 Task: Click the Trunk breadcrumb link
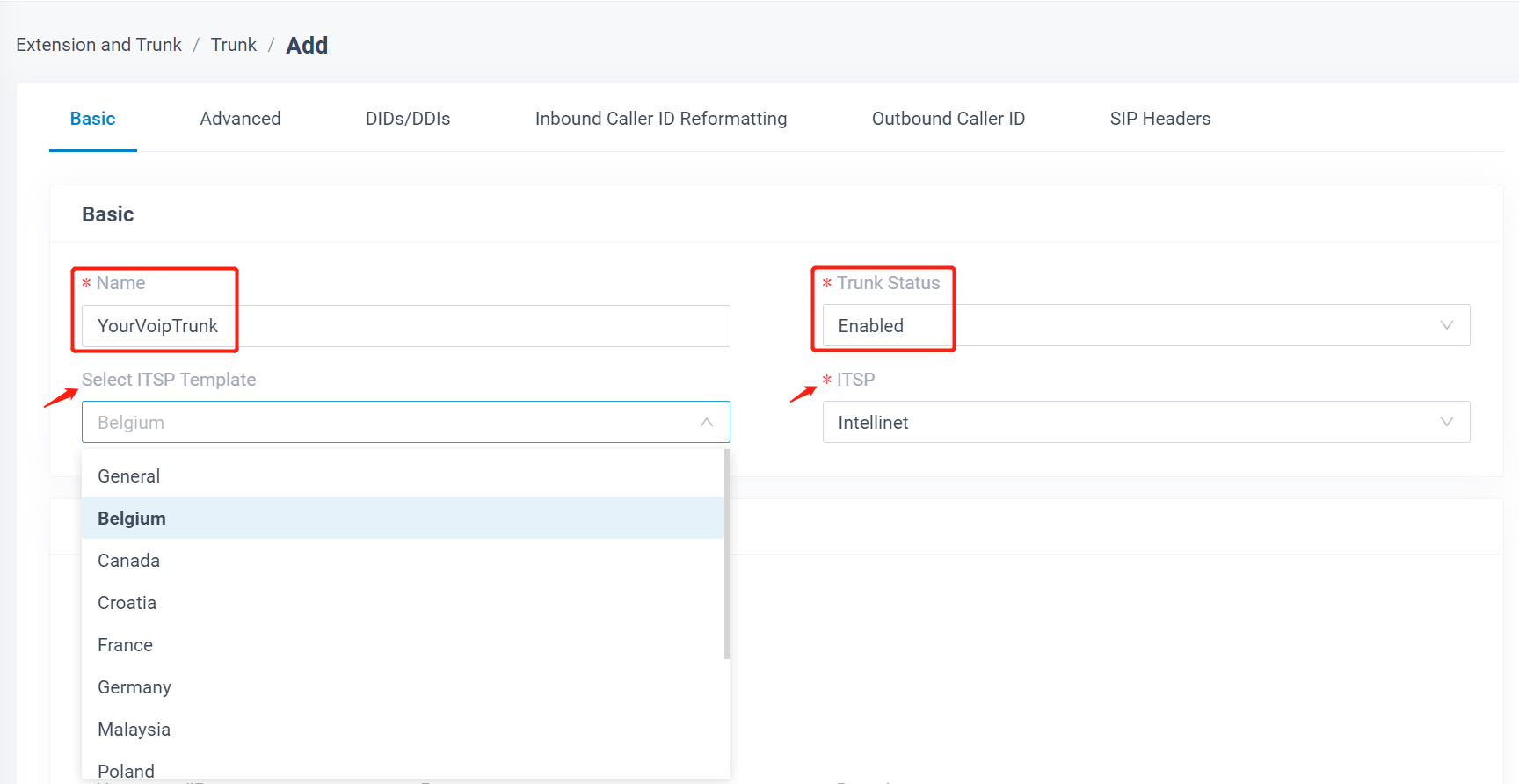point(234,45)
